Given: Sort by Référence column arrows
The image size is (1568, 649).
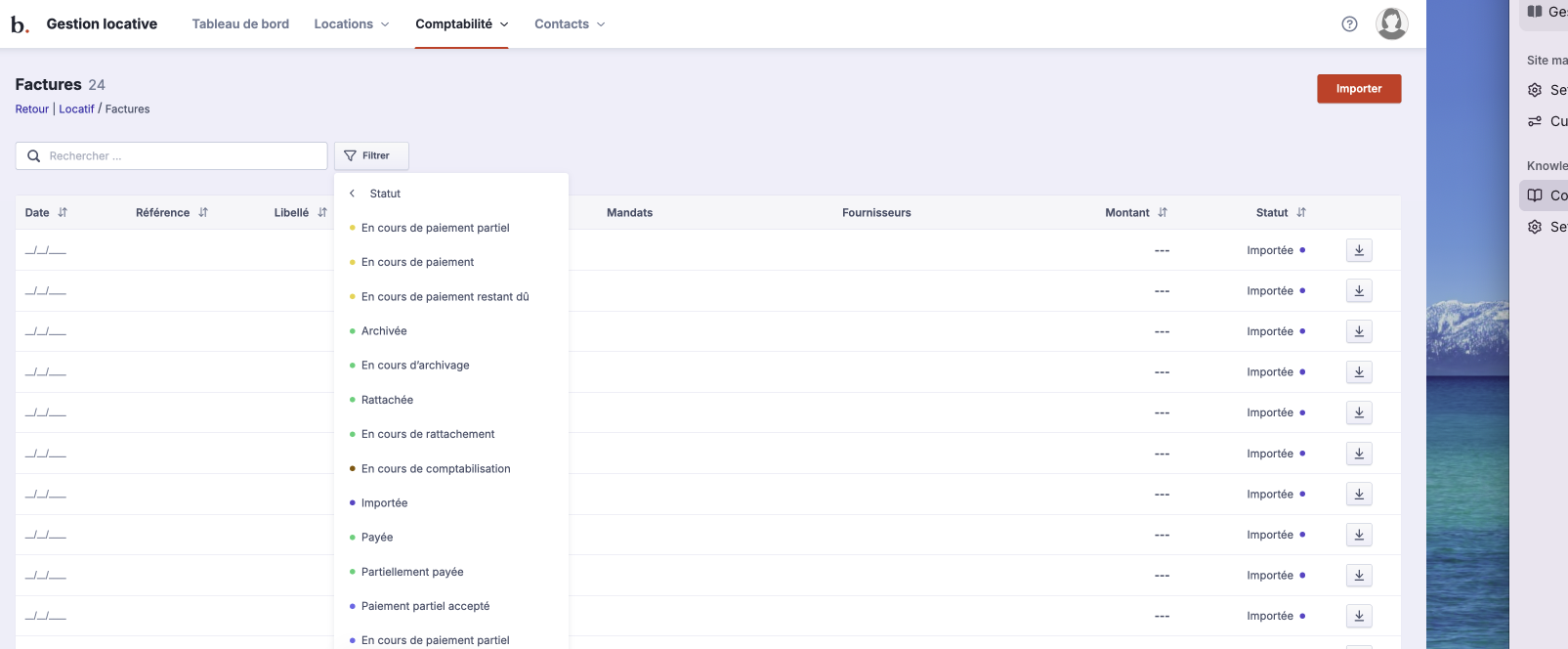Looking at the screenshot, I should click(x=203, y=212).
